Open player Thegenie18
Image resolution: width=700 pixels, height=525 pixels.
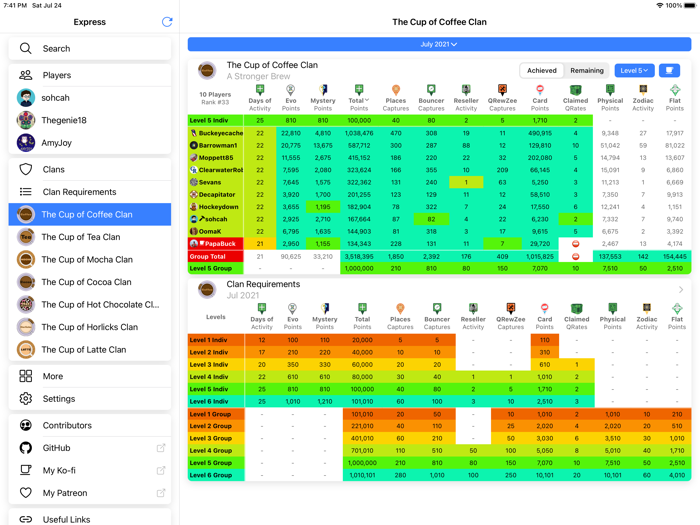coord(64,120)
